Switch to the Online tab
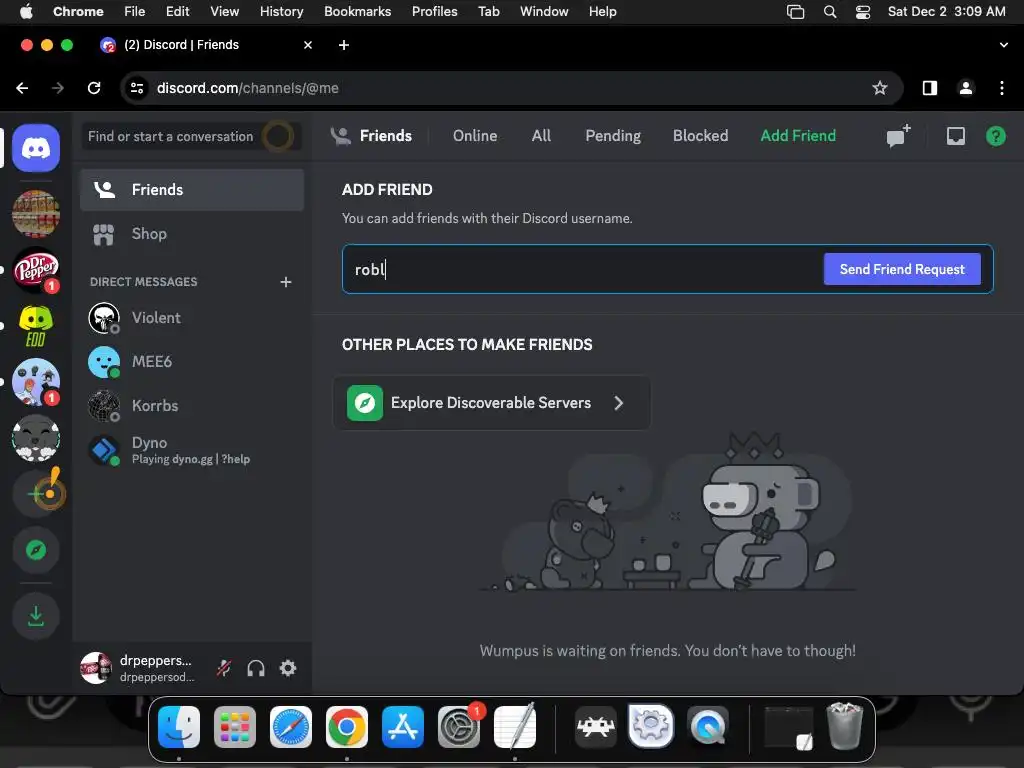Viewport: 1024px width, 768px height. pos(475,136)
